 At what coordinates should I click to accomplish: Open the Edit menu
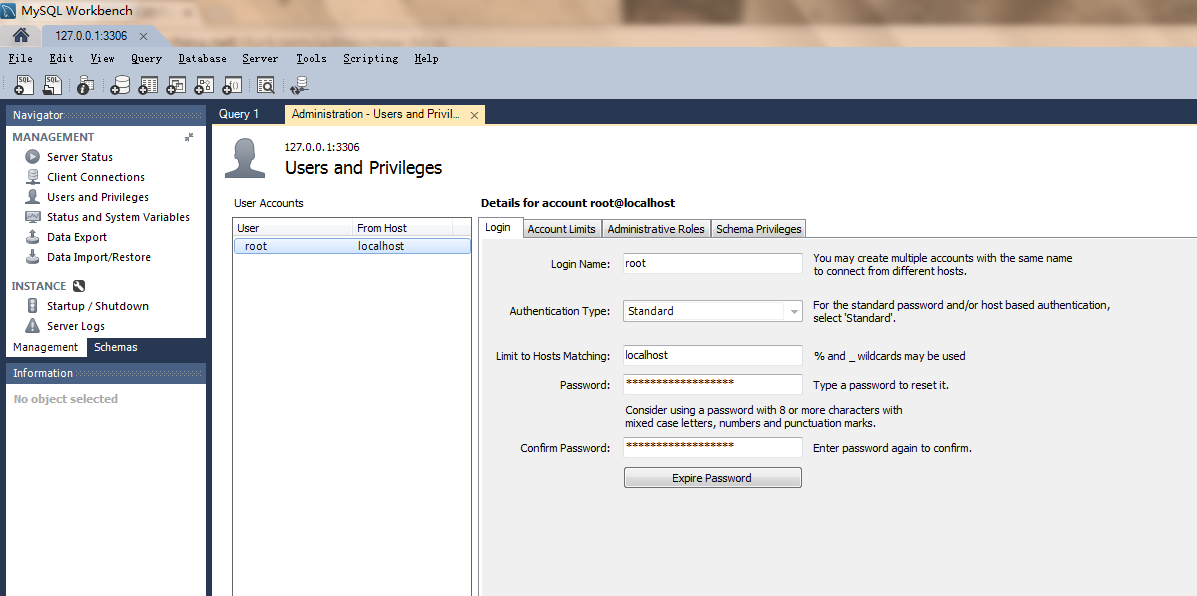[x=61, y=58]
